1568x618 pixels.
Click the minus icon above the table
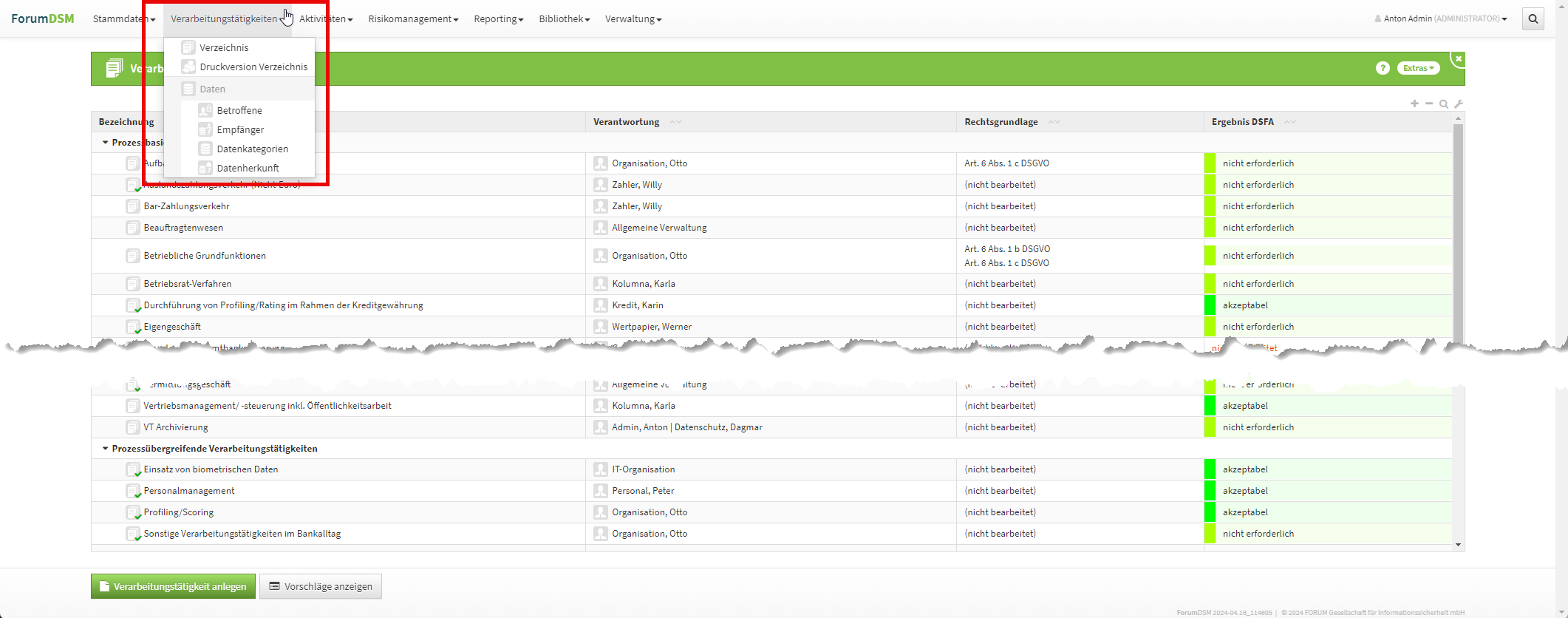pos(1429,104)
